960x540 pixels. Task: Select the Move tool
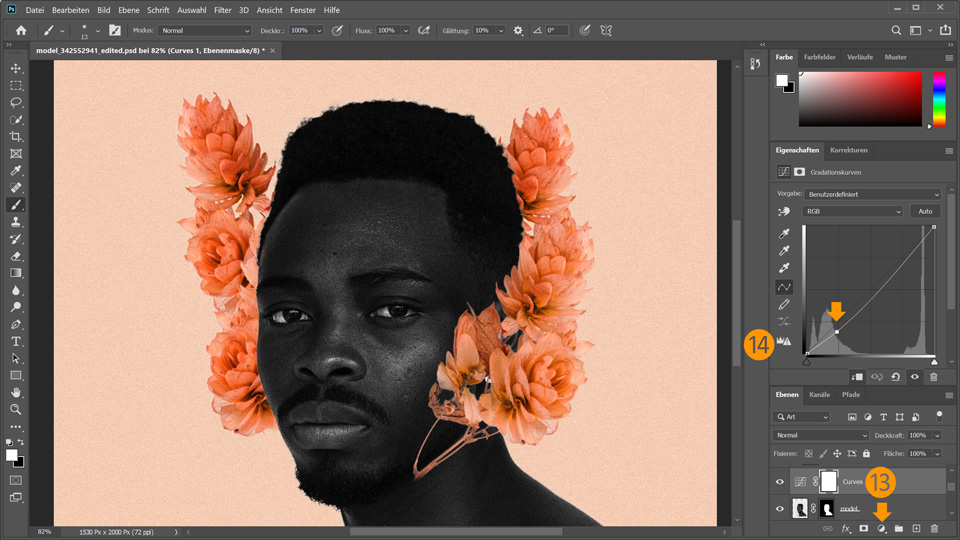(x=16, y=68)
